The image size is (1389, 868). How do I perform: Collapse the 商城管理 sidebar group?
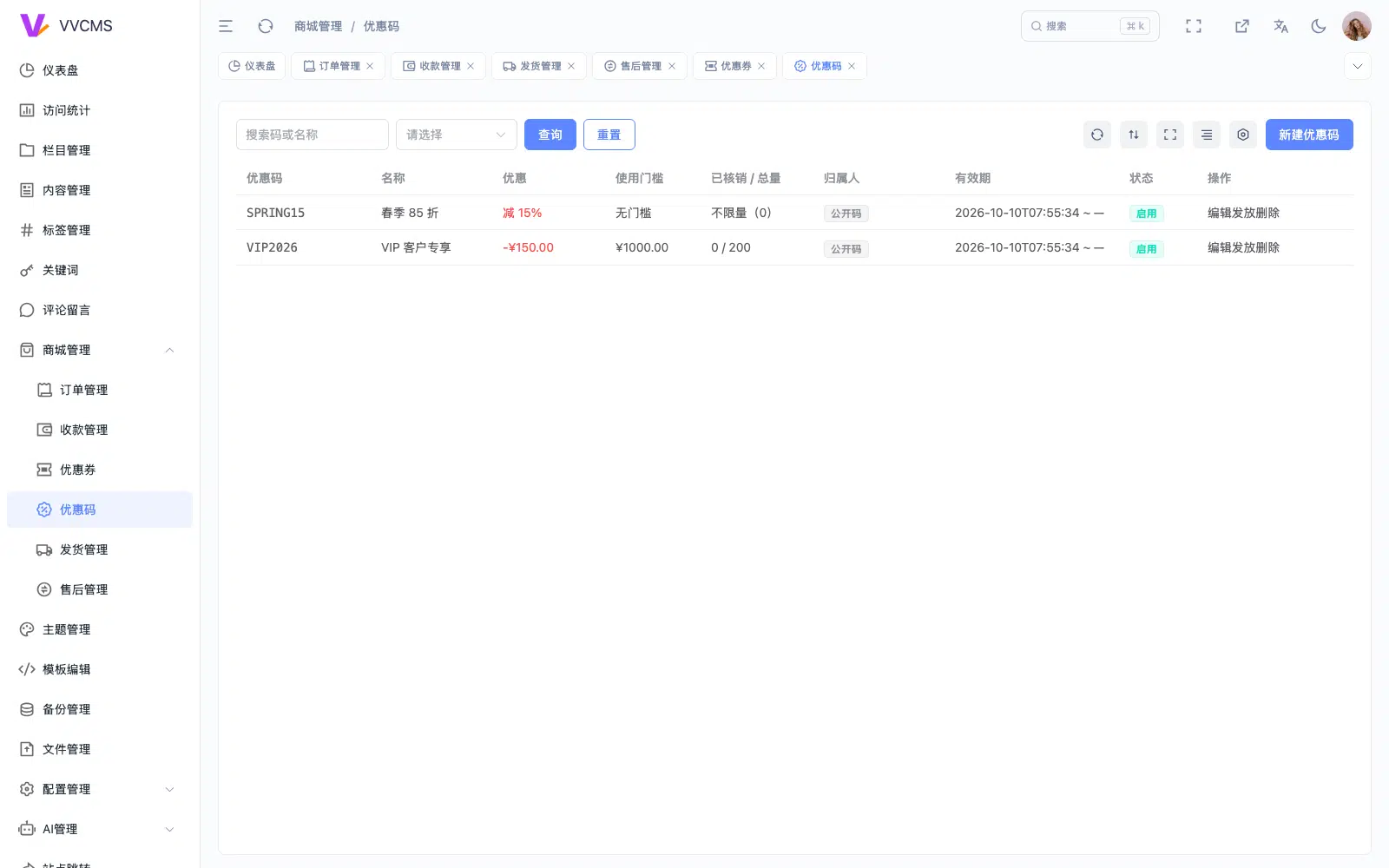(100, 350)
